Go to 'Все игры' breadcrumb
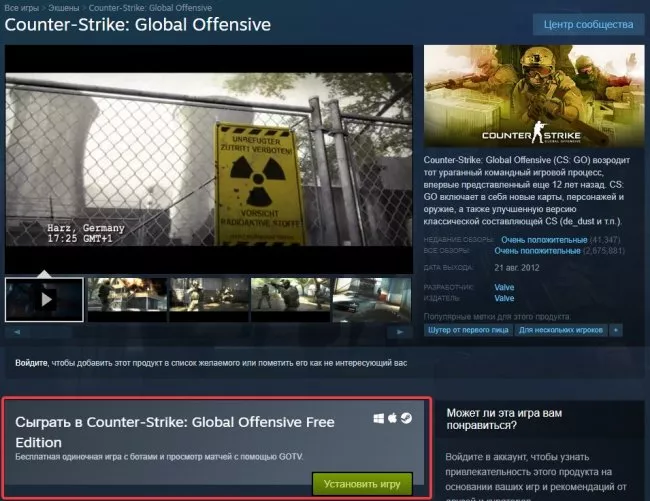The height and width of the screenshot is (501, 650). [21, 8]
